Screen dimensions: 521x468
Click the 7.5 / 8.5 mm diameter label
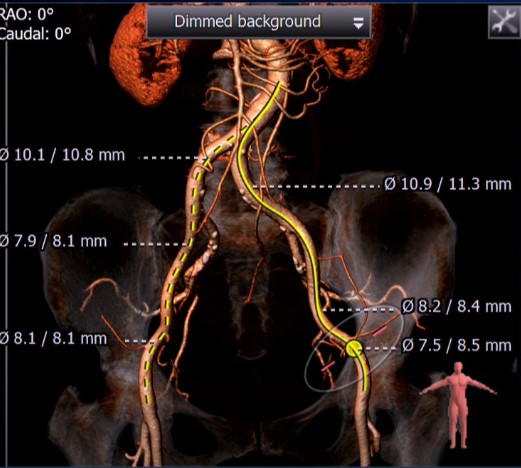coord(456,345)
